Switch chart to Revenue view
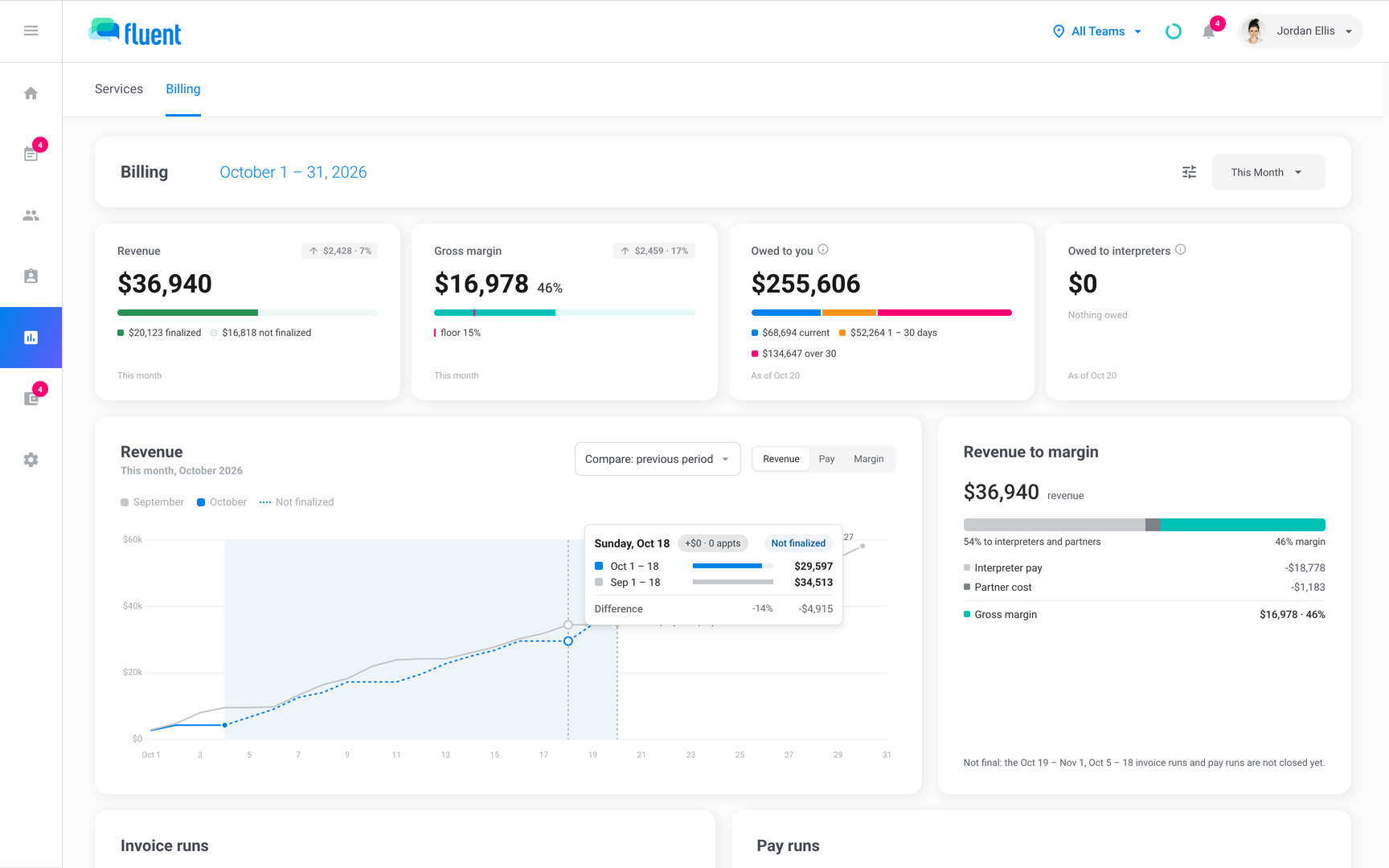 click(781, 459)
